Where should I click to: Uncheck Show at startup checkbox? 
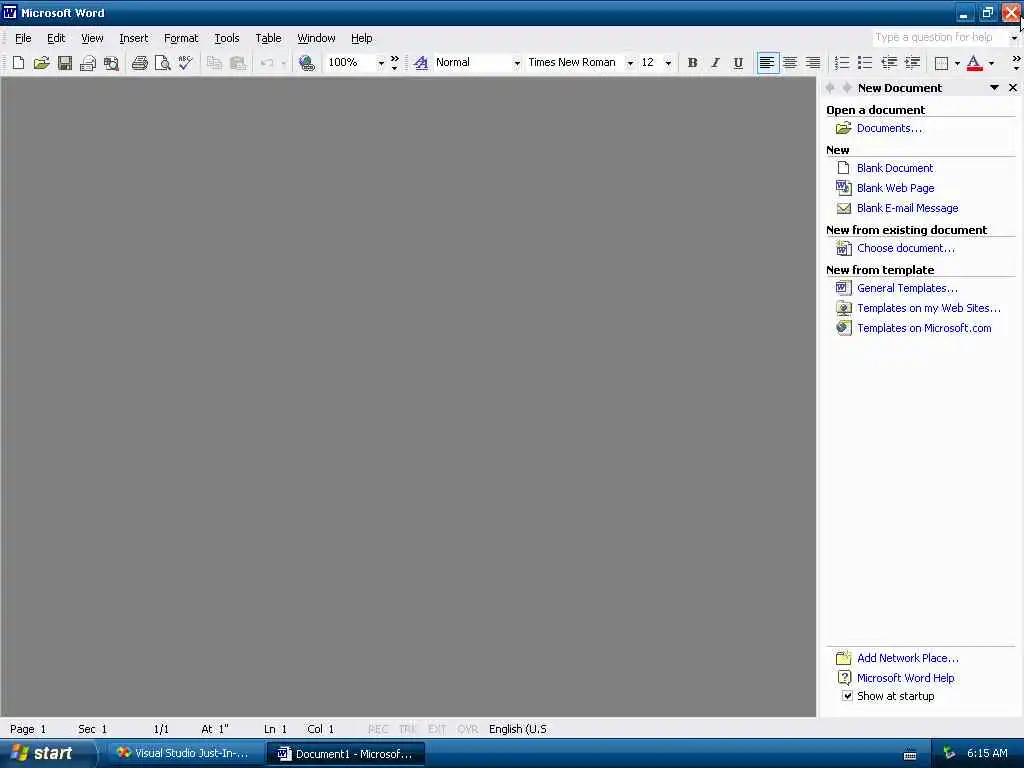click(847, 696)
